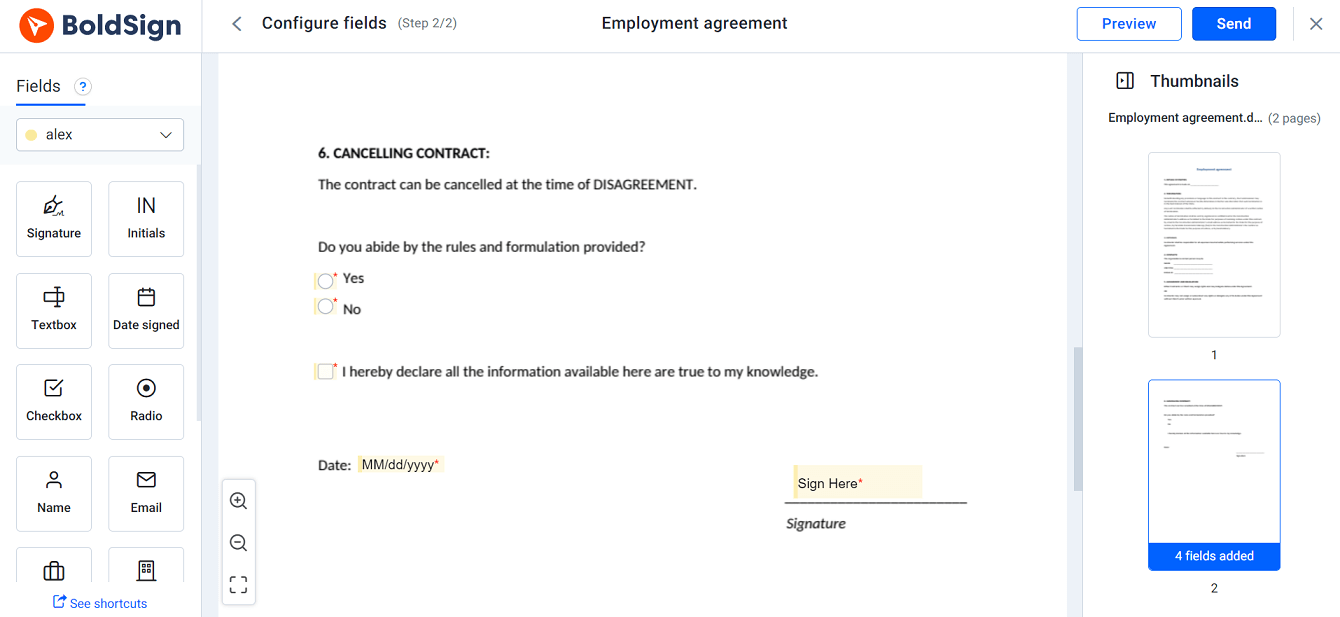Choose the Date signed field tool

point(146,310)
